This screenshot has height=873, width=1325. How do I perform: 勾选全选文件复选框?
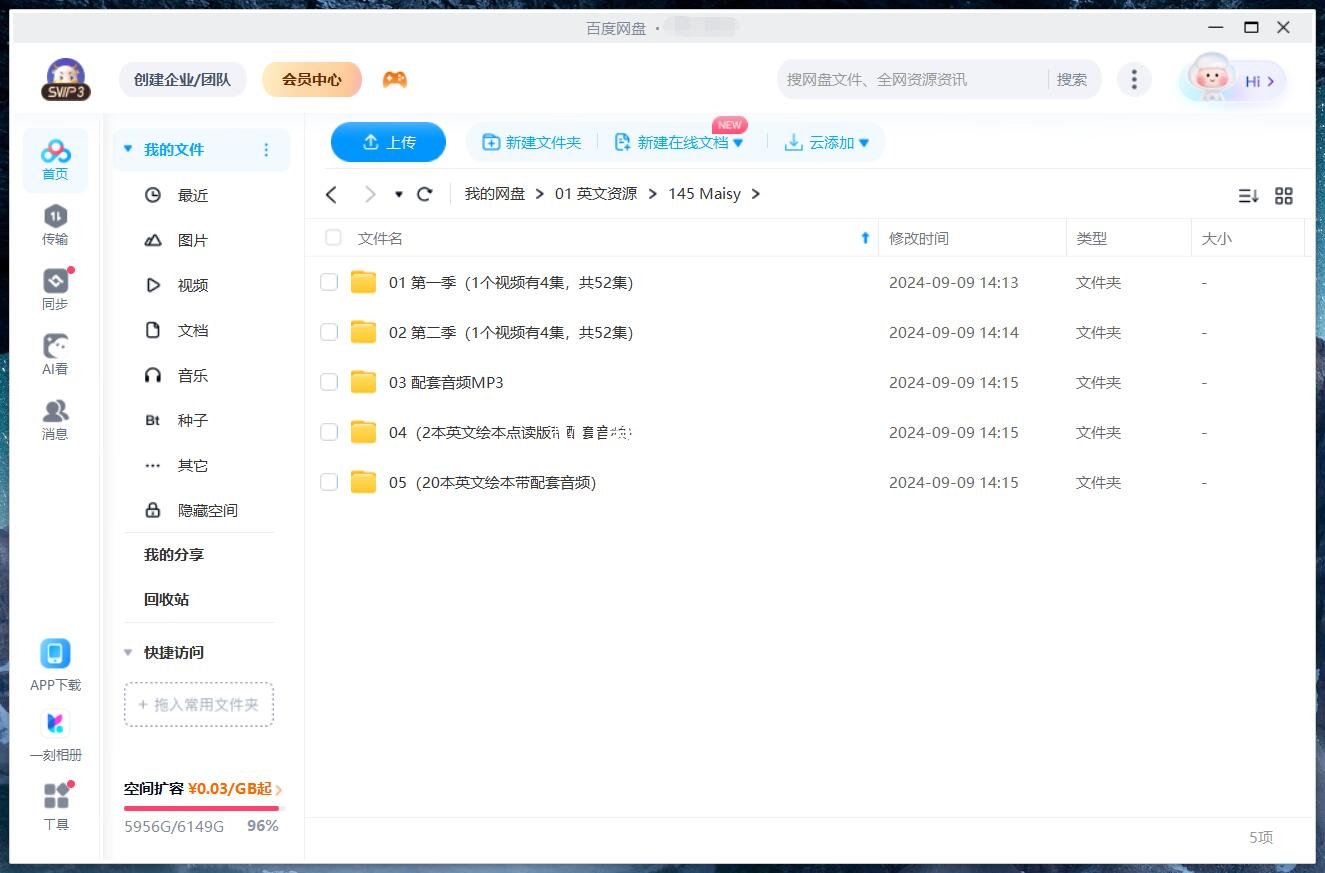click(x=332, y=238)
